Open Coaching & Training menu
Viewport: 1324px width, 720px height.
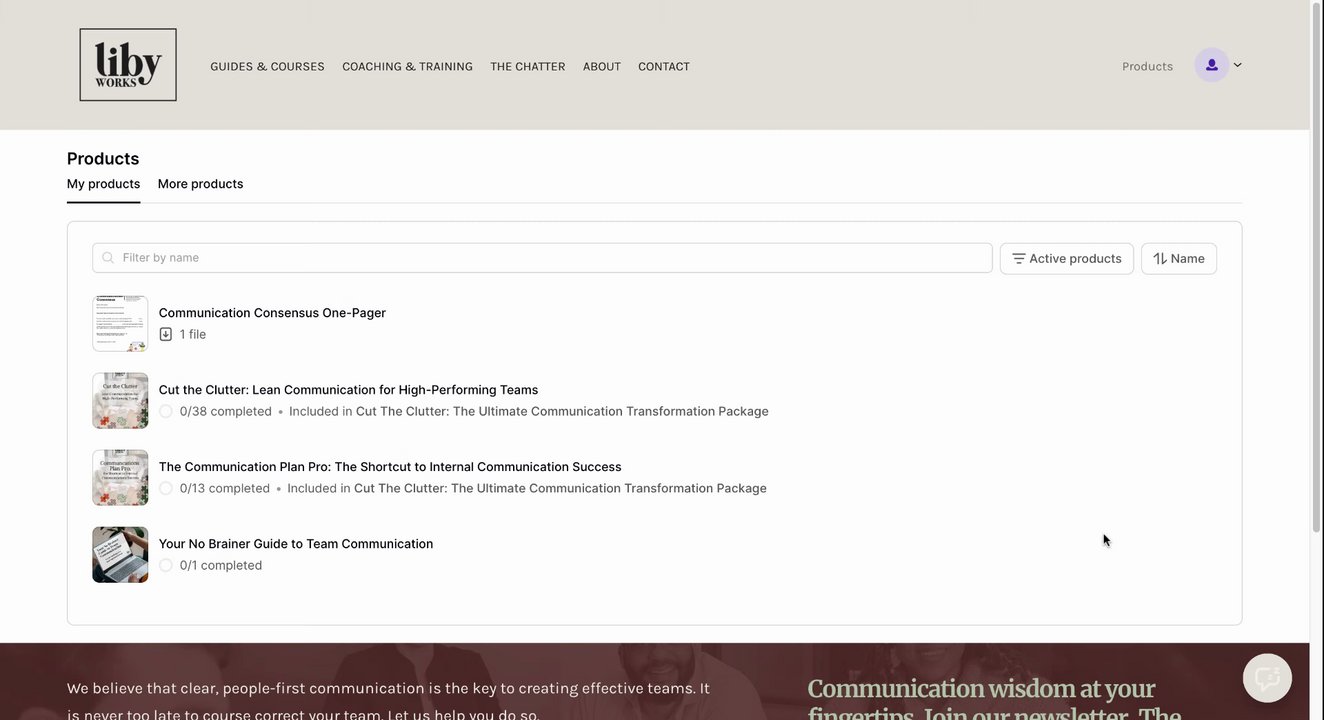407,66
